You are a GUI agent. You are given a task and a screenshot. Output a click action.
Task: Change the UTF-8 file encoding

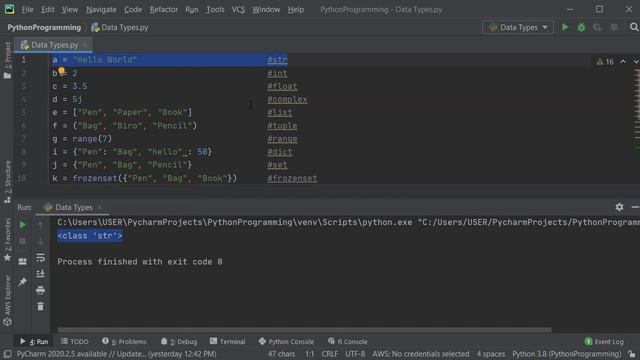[355, 354]
